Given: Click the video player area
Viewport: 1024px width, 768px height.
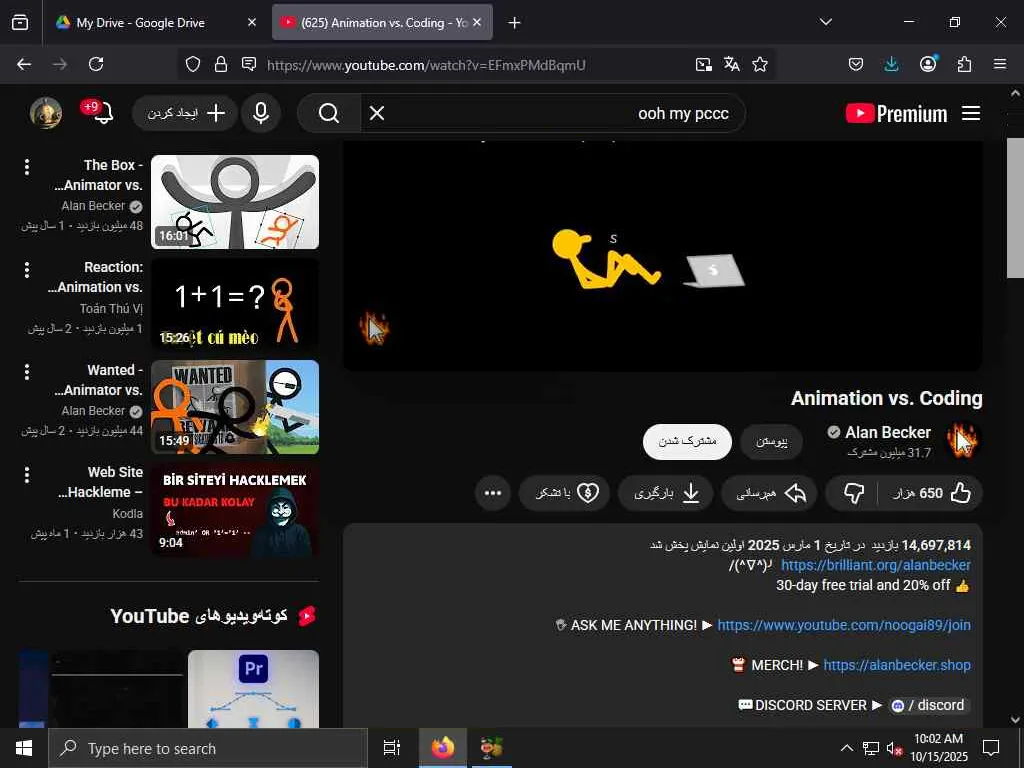Looking at the screenshot, I should (662, 255).
